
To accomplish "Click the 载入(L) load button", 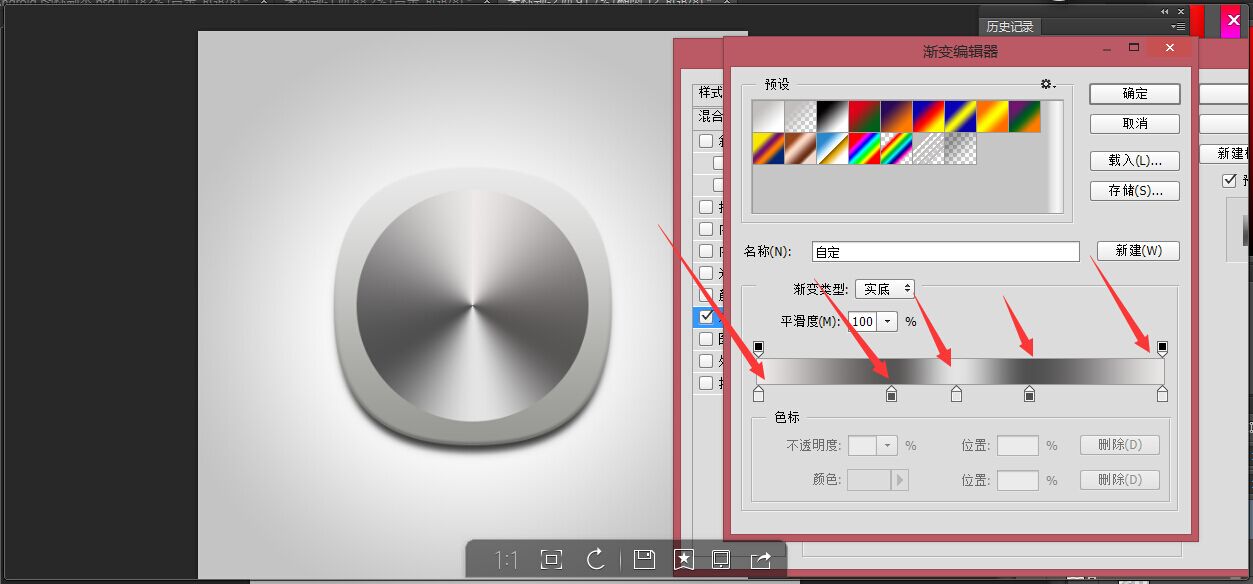I will point(1133,161).
